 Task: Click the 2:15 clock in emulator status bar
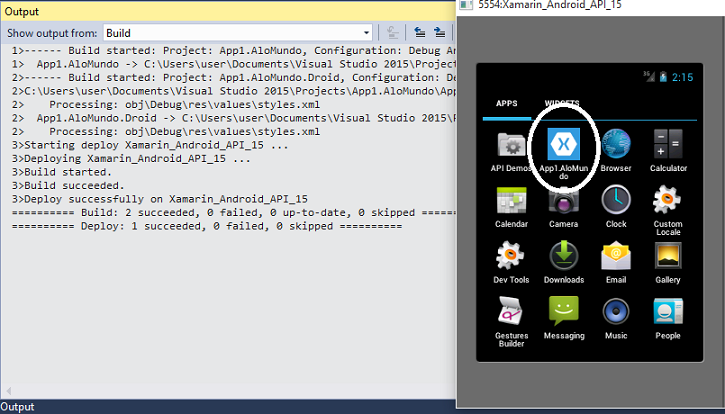(x=682, y=77)
